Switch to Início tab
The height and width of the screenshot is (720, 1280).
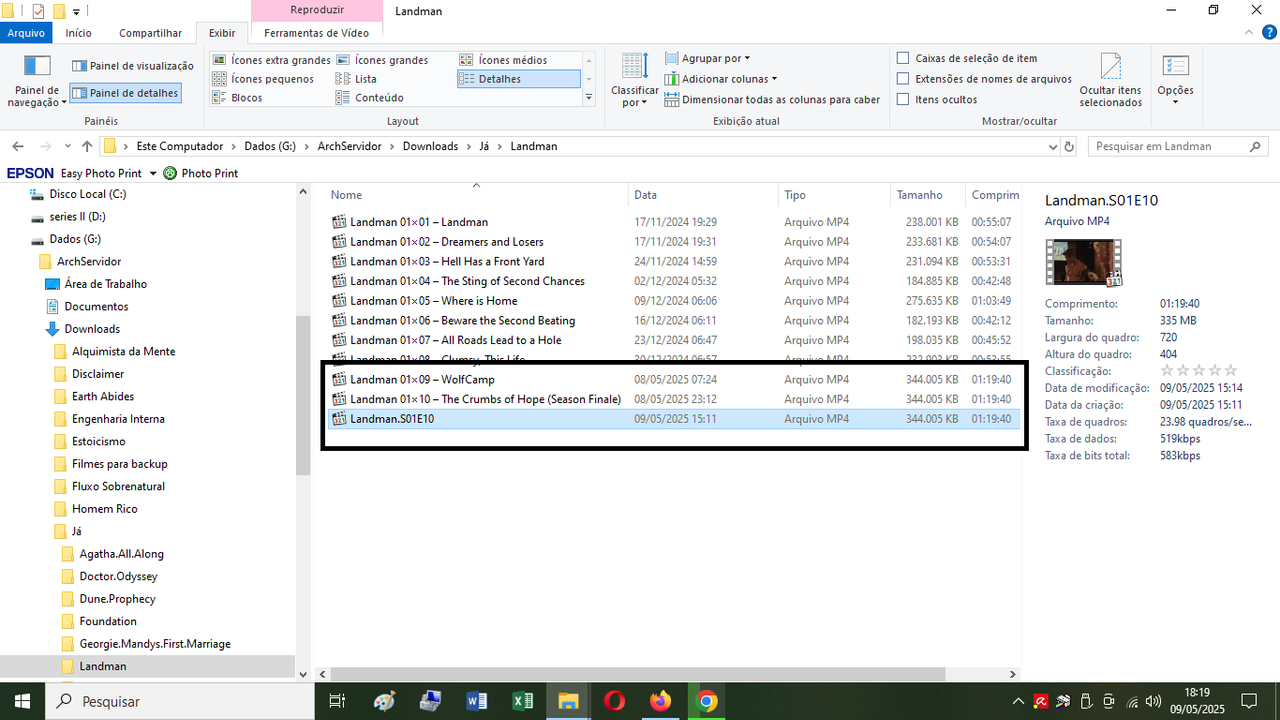point(79,33)
